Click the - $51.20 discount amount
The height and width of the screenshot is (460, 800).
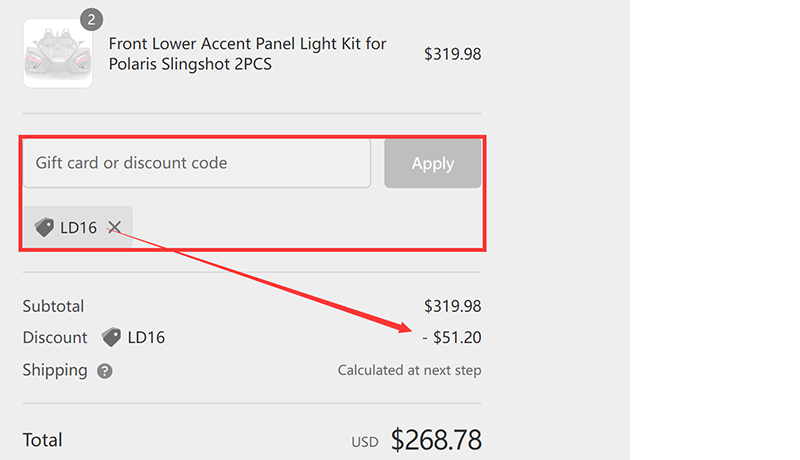coord(452,338)
